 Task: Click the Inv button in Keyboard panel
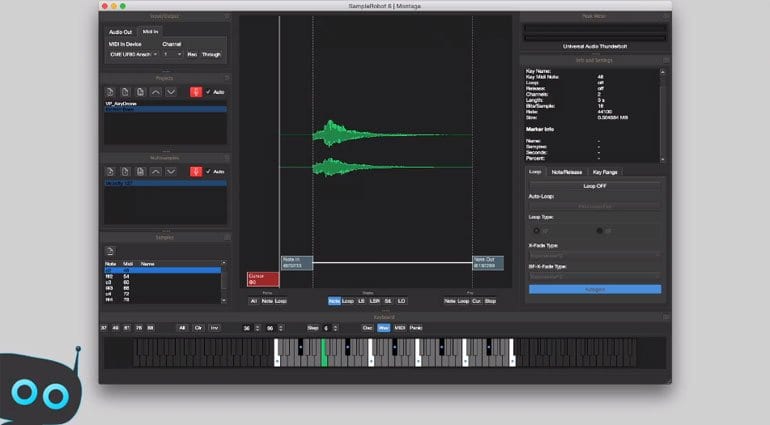tap(215, 328)
